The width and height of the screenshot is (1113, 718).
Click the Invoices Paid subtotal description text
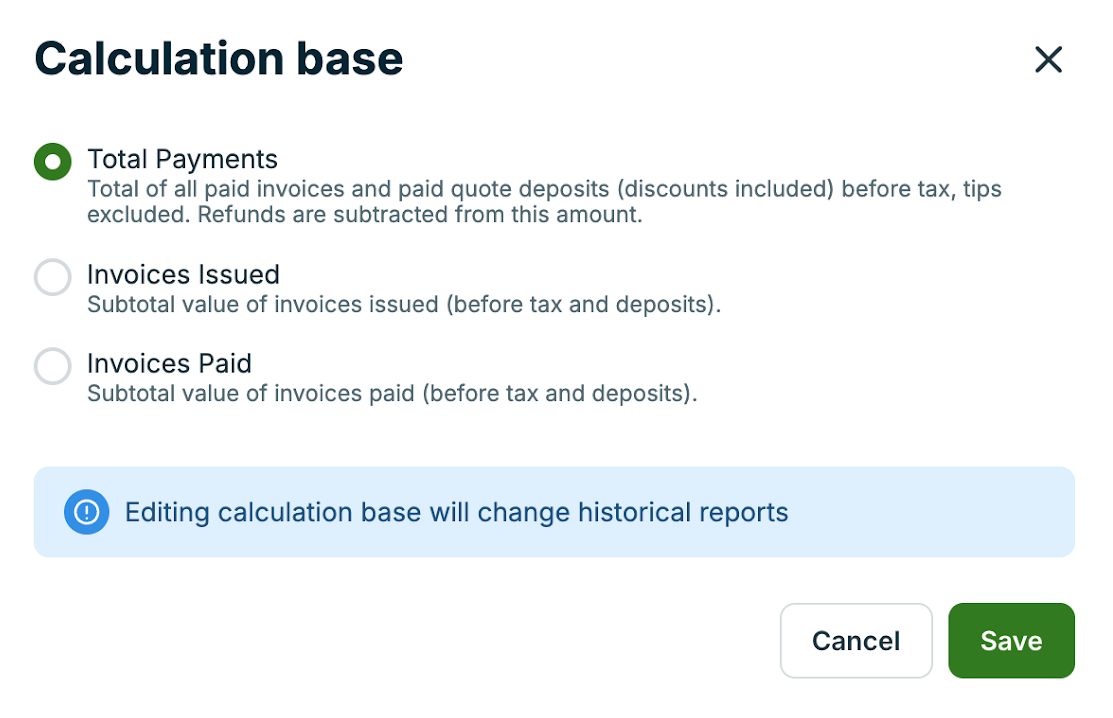391,393
